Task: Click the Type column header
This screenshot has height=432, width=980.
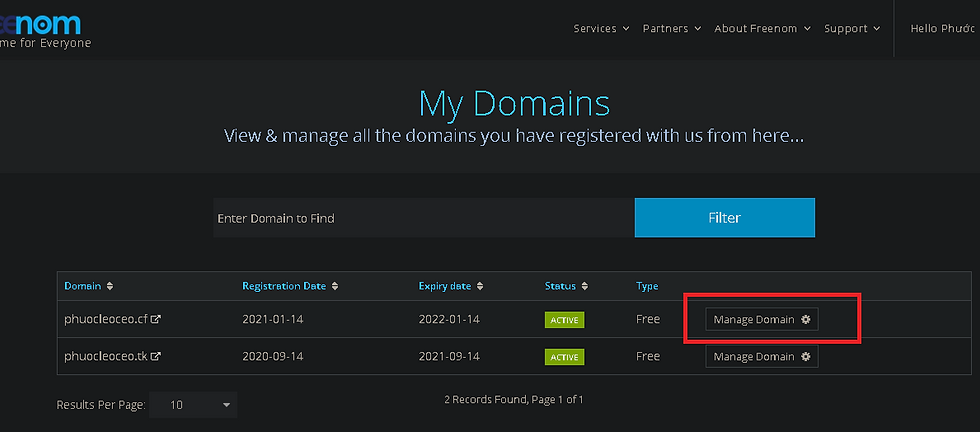Action: pos(647,286)
